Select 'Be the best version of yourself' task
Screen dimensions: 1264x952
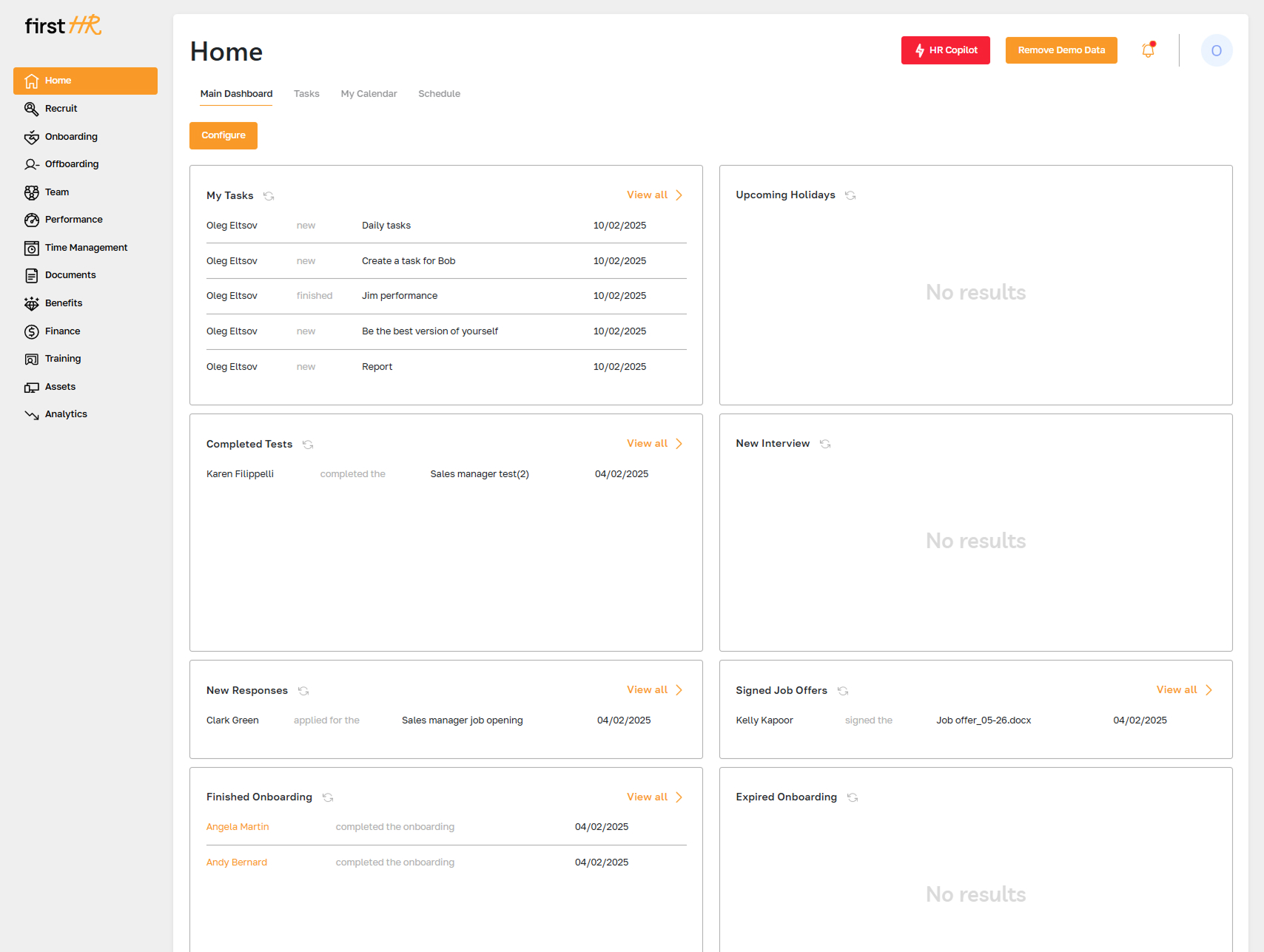430,331
